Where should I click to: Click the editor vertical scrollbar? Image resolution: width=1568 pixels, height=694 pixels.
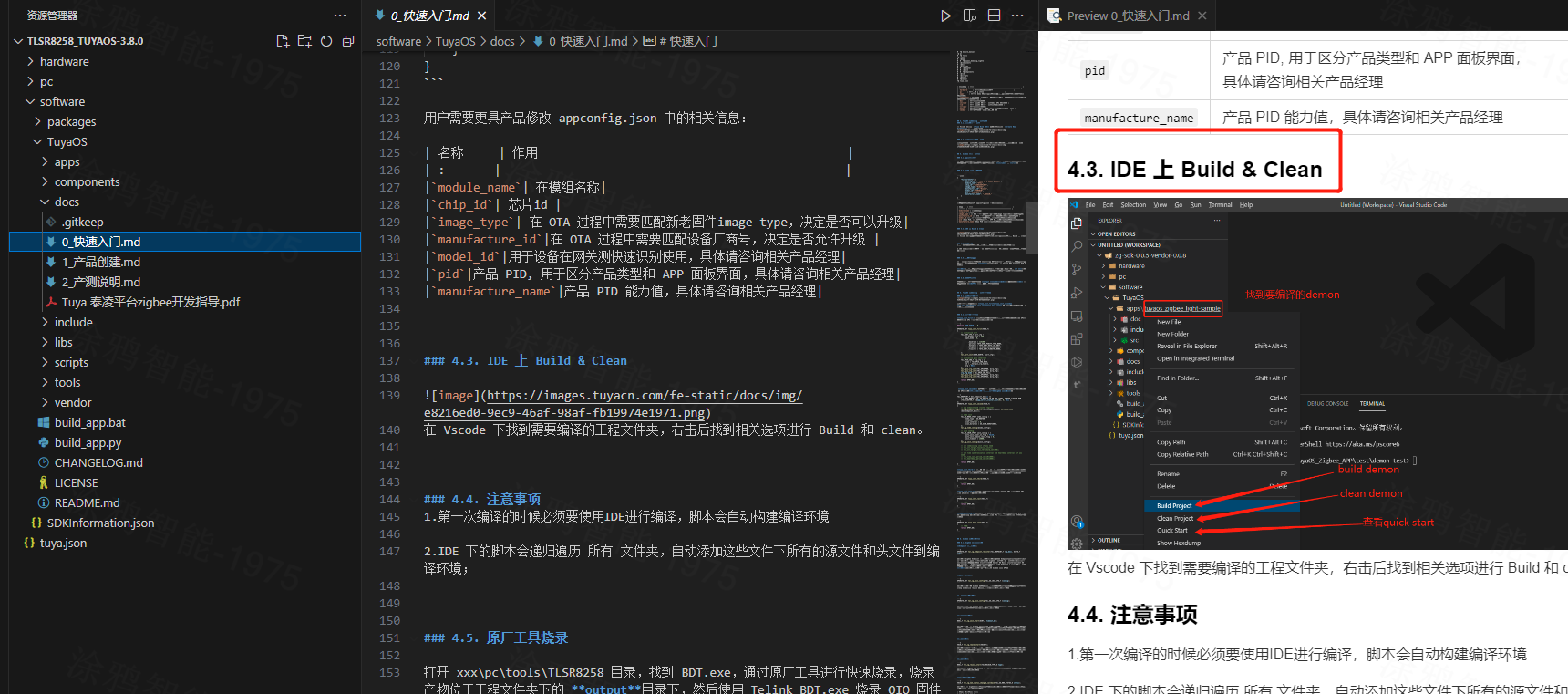1031,228
